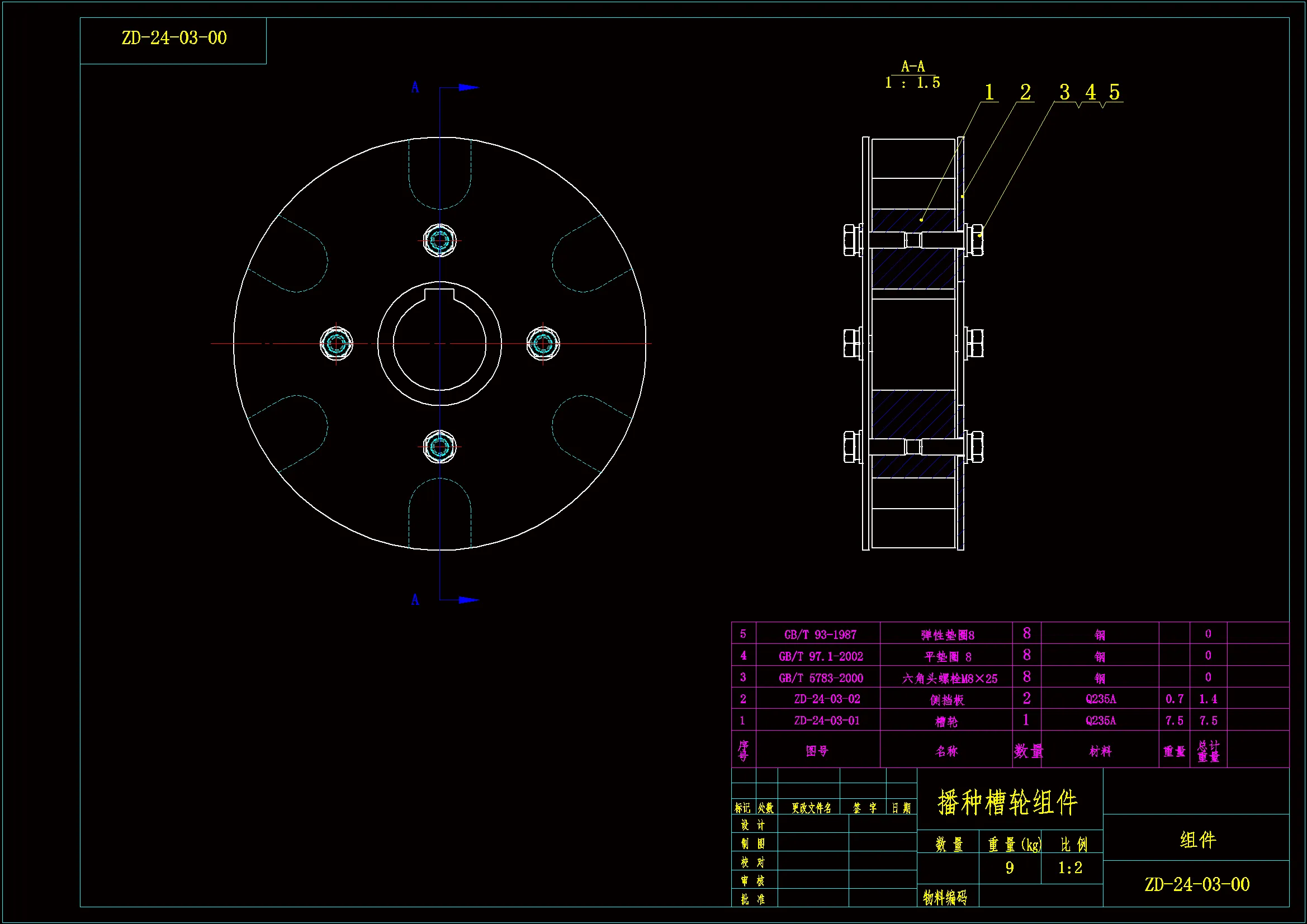The image size is (1307, 924).
Task: Select part balloon number 2
Action: (x=1025, y=92)
